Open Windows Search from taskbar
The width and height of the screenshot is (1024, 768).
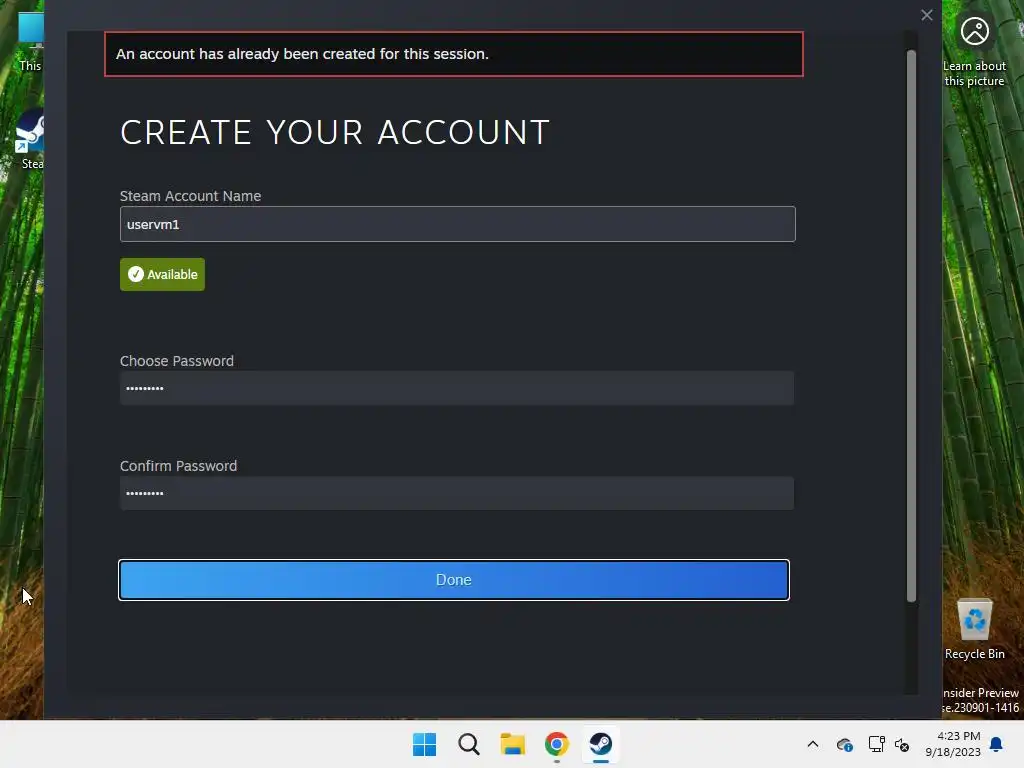point(469,744)
